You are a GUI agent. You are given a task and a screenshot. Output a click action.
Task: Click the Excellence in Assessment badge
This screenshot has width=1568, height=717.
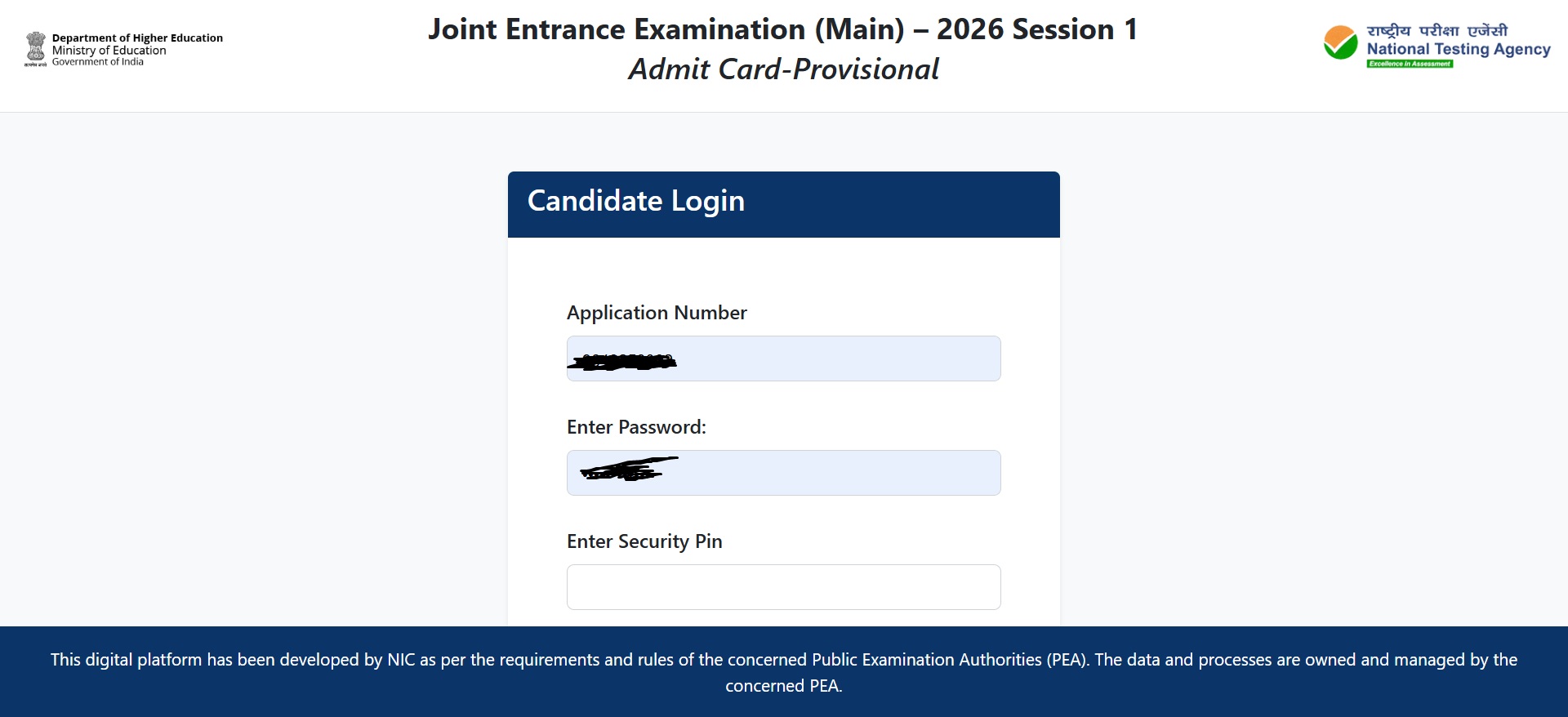tap(1409, 63)
